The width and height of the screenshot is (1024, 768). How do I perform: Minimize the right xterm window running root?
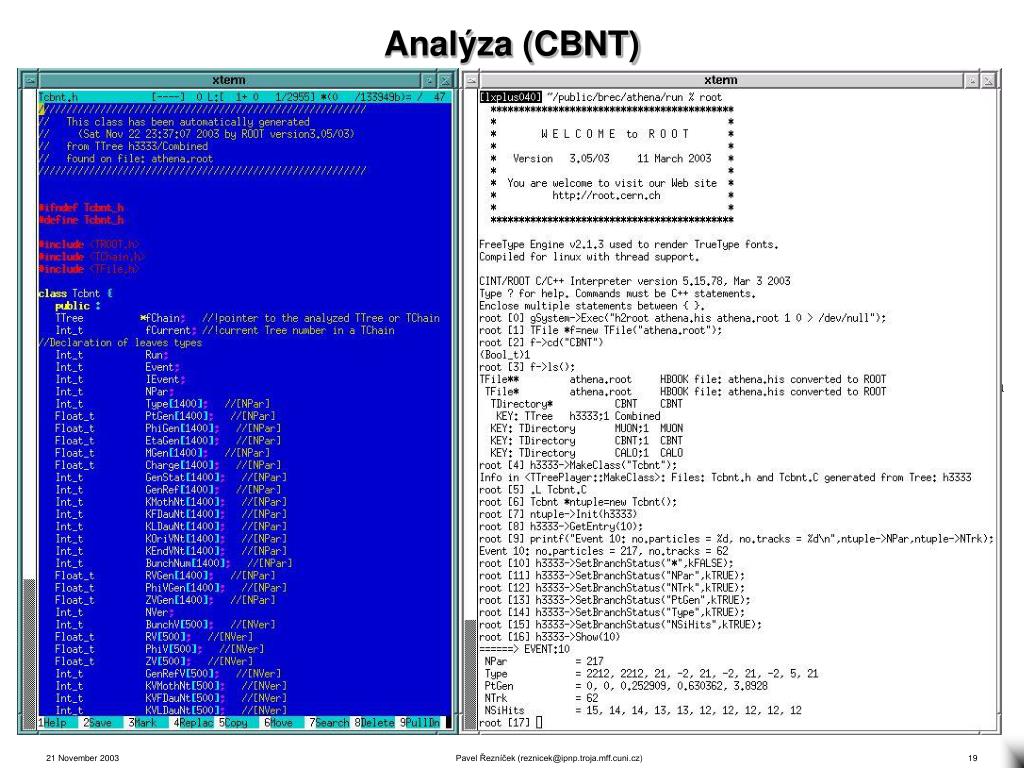[x=972, y=80]
